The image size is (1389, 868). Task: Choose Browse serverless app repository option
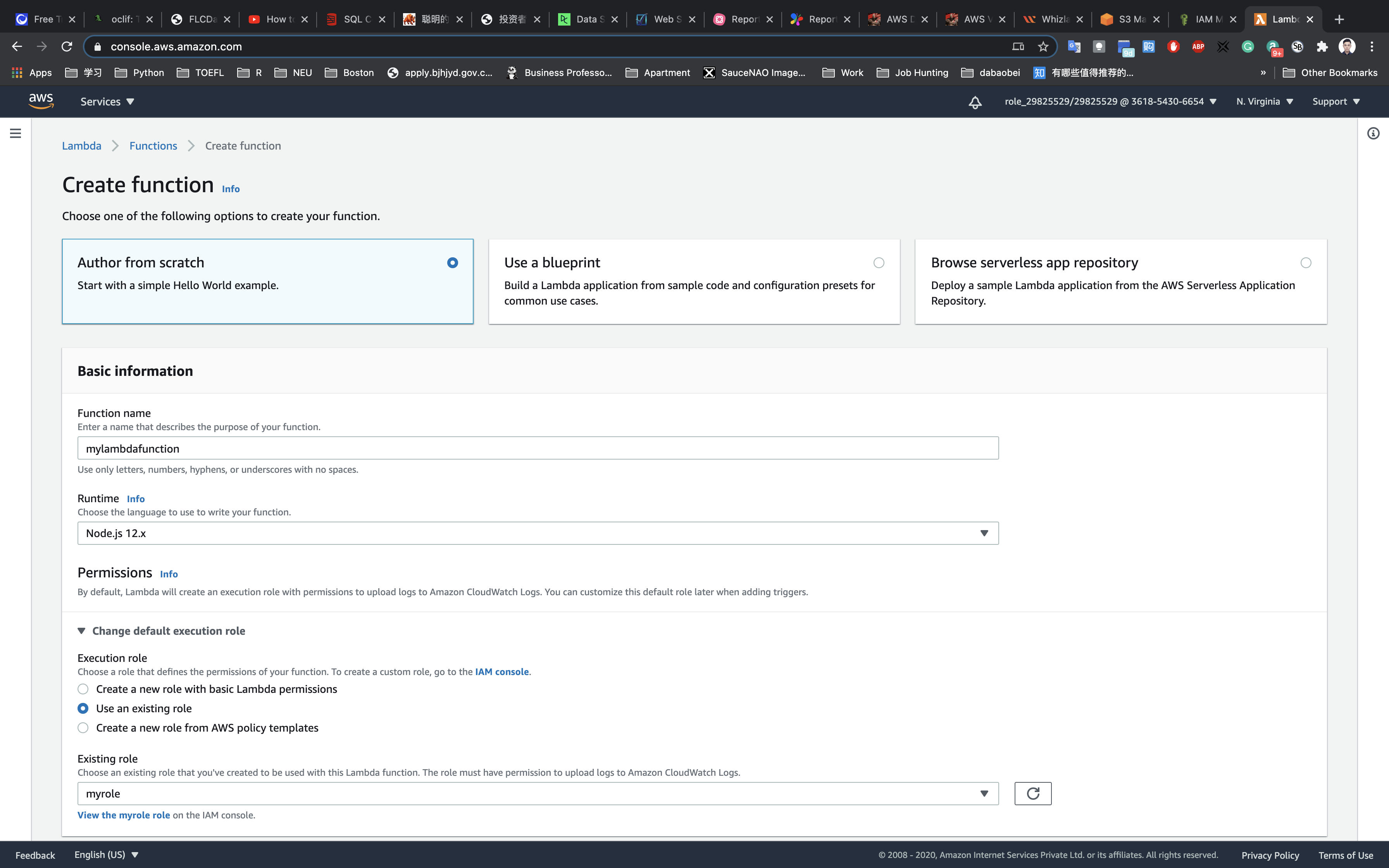(1305, 263)
